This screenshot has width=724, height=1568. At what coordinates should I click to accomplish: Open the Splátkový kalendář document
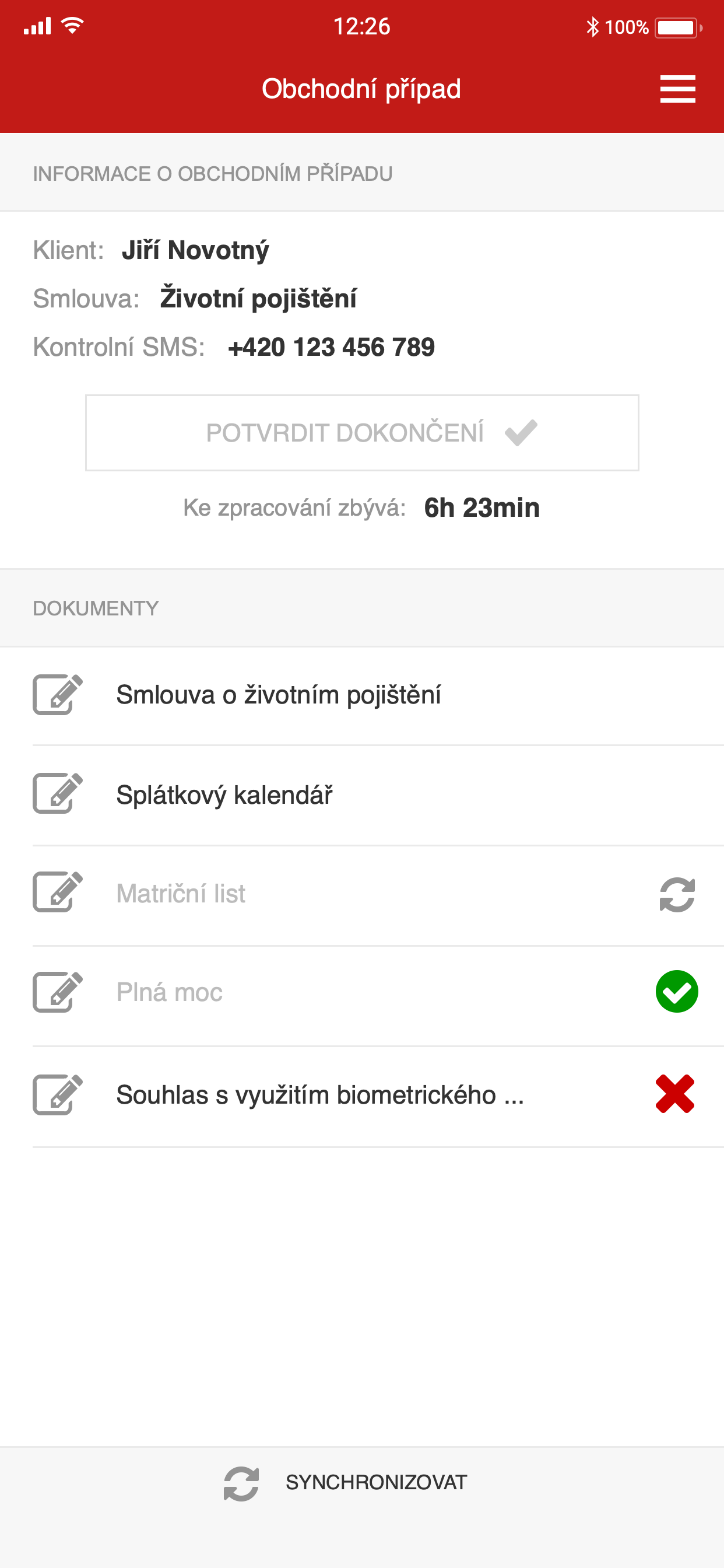point(224,793)
